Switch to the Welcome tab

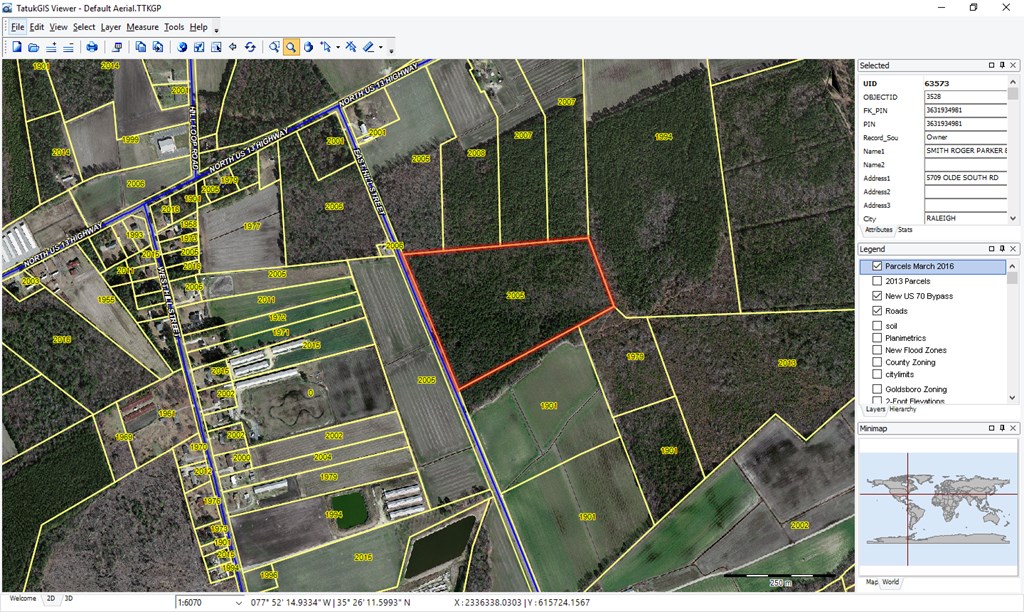tap(23, 598)
